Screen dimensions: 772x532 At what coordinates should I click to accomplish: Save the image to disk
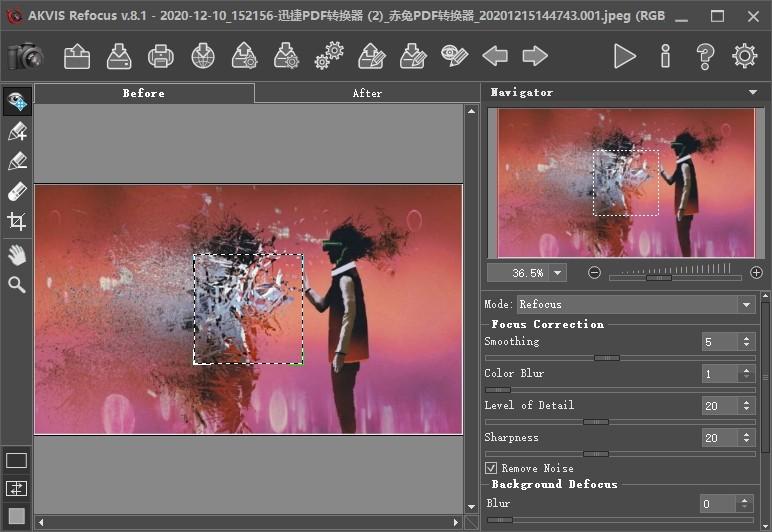click(x=119, y=56)
